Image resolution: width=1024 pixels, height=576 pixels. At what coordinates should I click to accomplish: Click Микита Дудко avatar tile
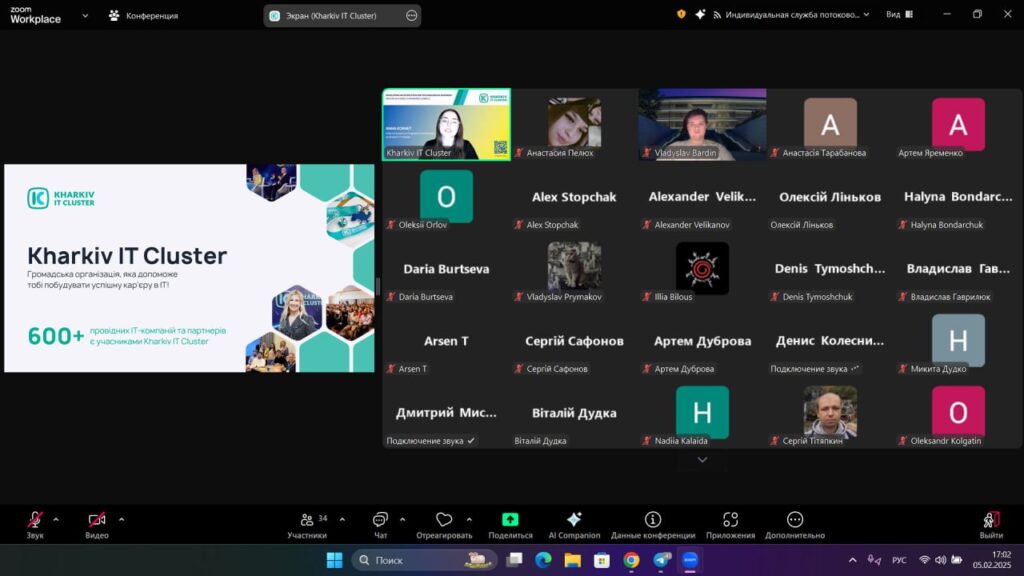pos(958,340)
